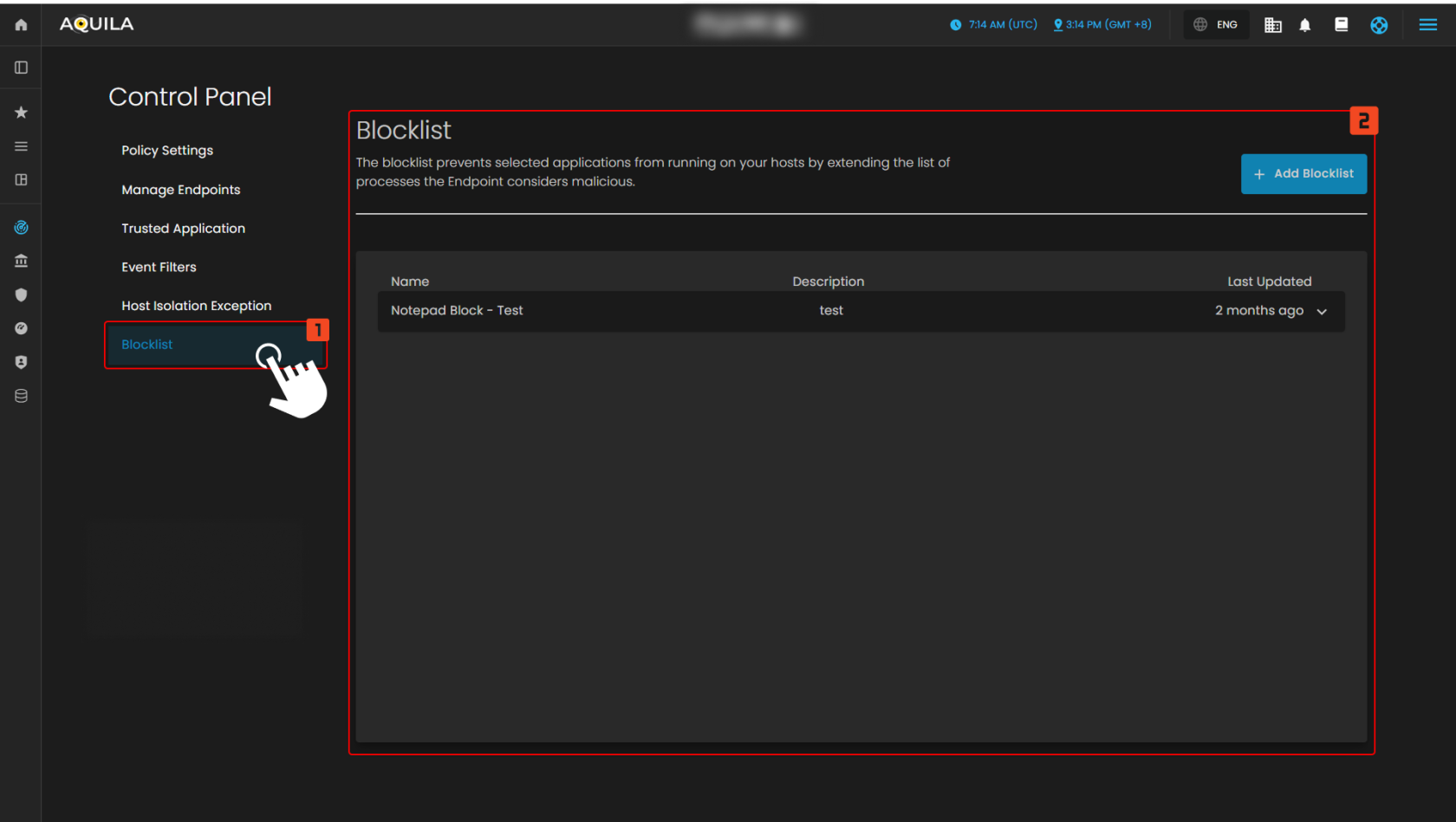Open the ENG language selector
The image size is (1456, 822).
1216,25
